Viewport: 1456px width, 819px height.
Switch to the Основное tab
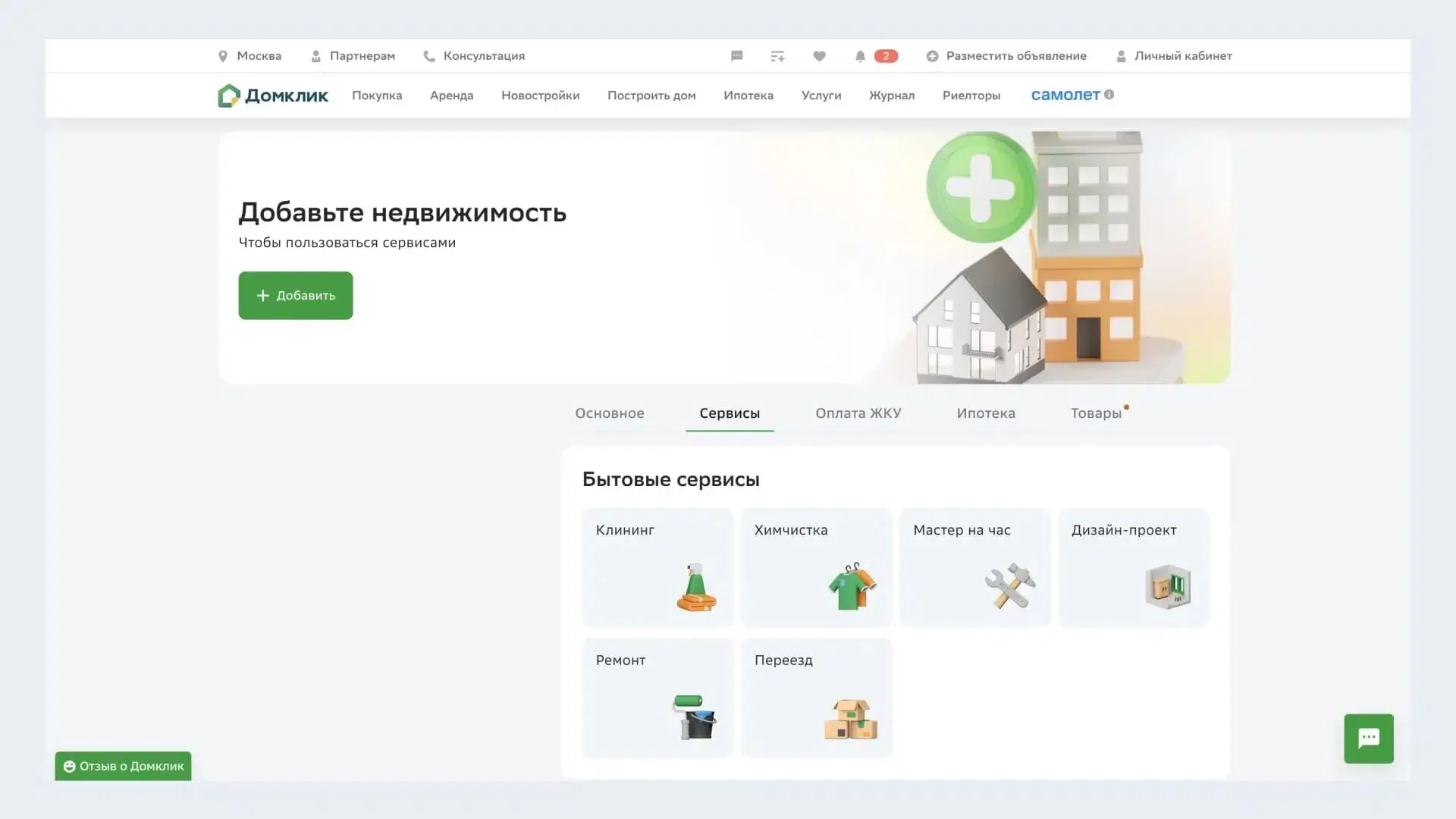point(610,413)
